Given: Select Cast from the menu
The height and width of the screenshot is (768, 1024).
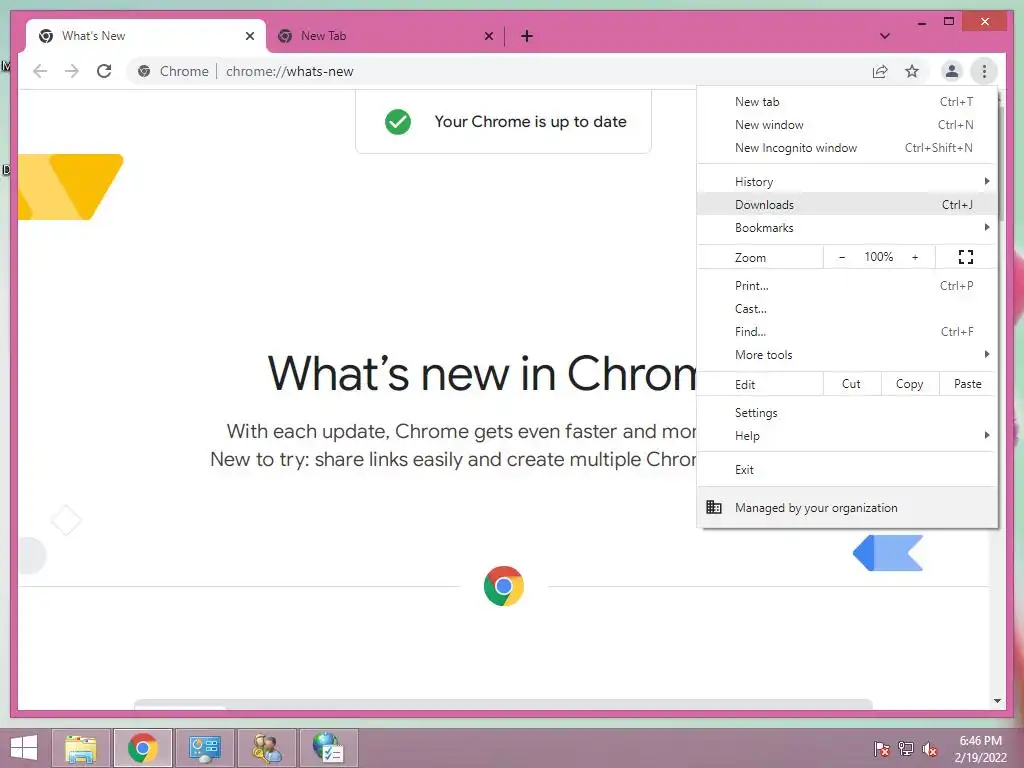Looking at the screenshot, I should click(847, 308).
